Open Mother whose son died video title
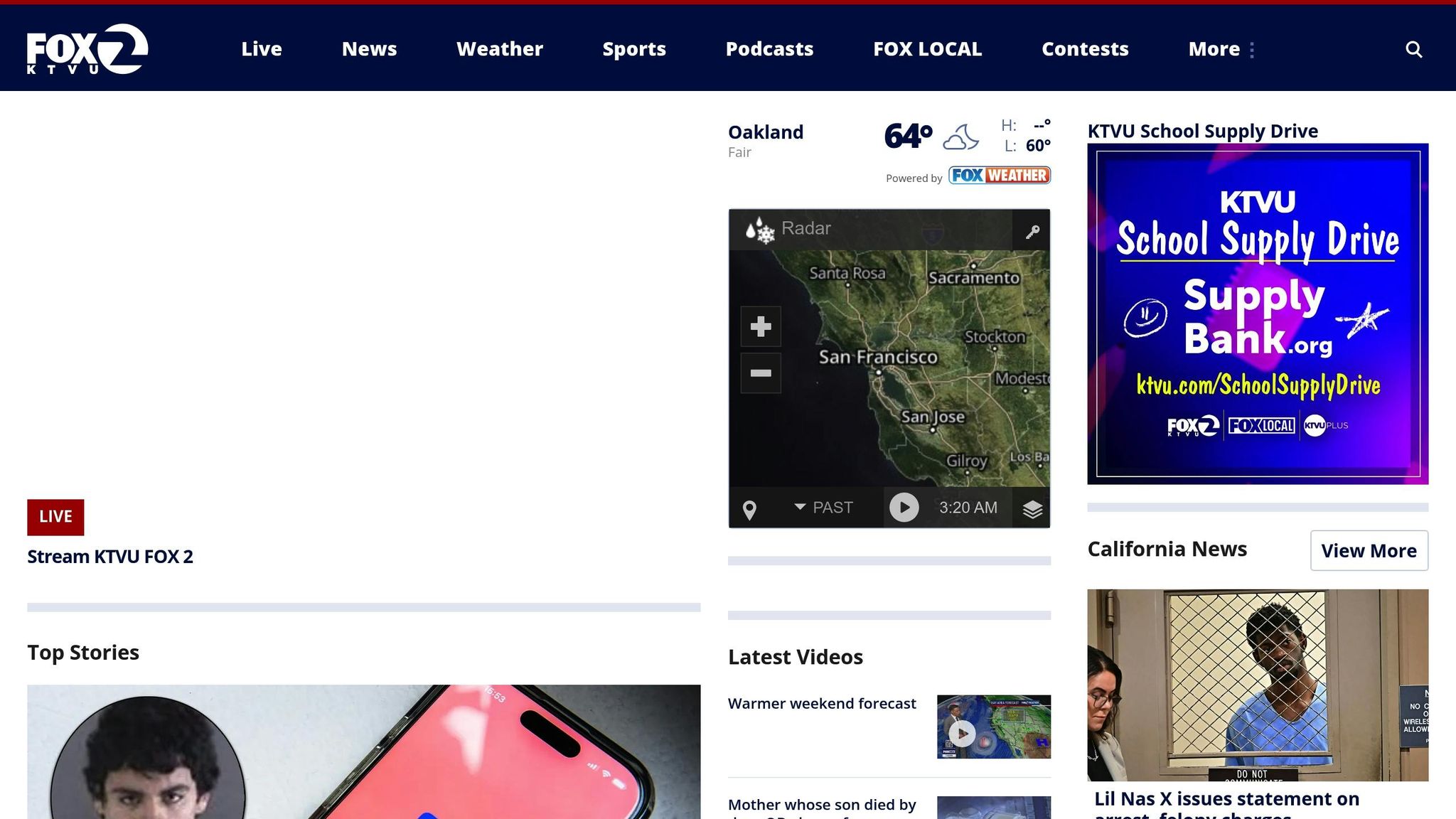Image resolution: width=1456 pixels, height=819 pixels. point(822,808)
